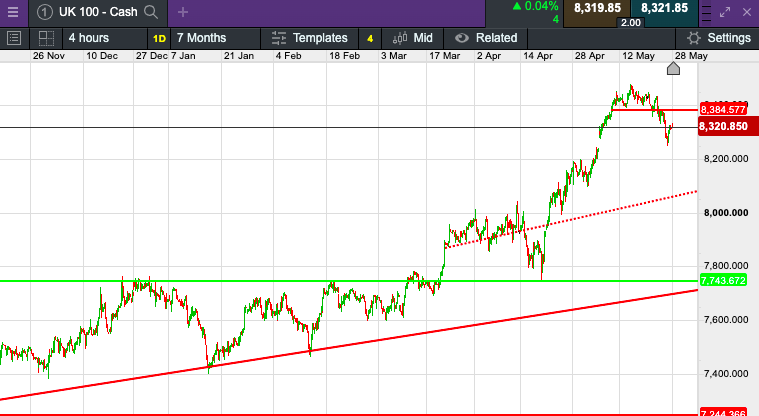The width and height of the screenshot is (759, 416).
Task: Select the 4 hours interval dropdown
Action: click(106, 38)
